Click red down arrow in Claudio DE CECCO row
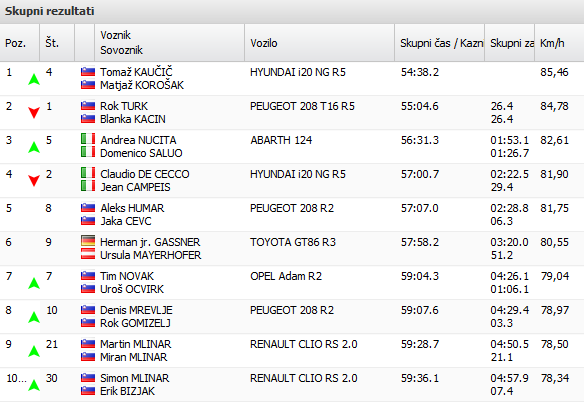The height and width of the screenshot is (402, 584). (34, 181)
